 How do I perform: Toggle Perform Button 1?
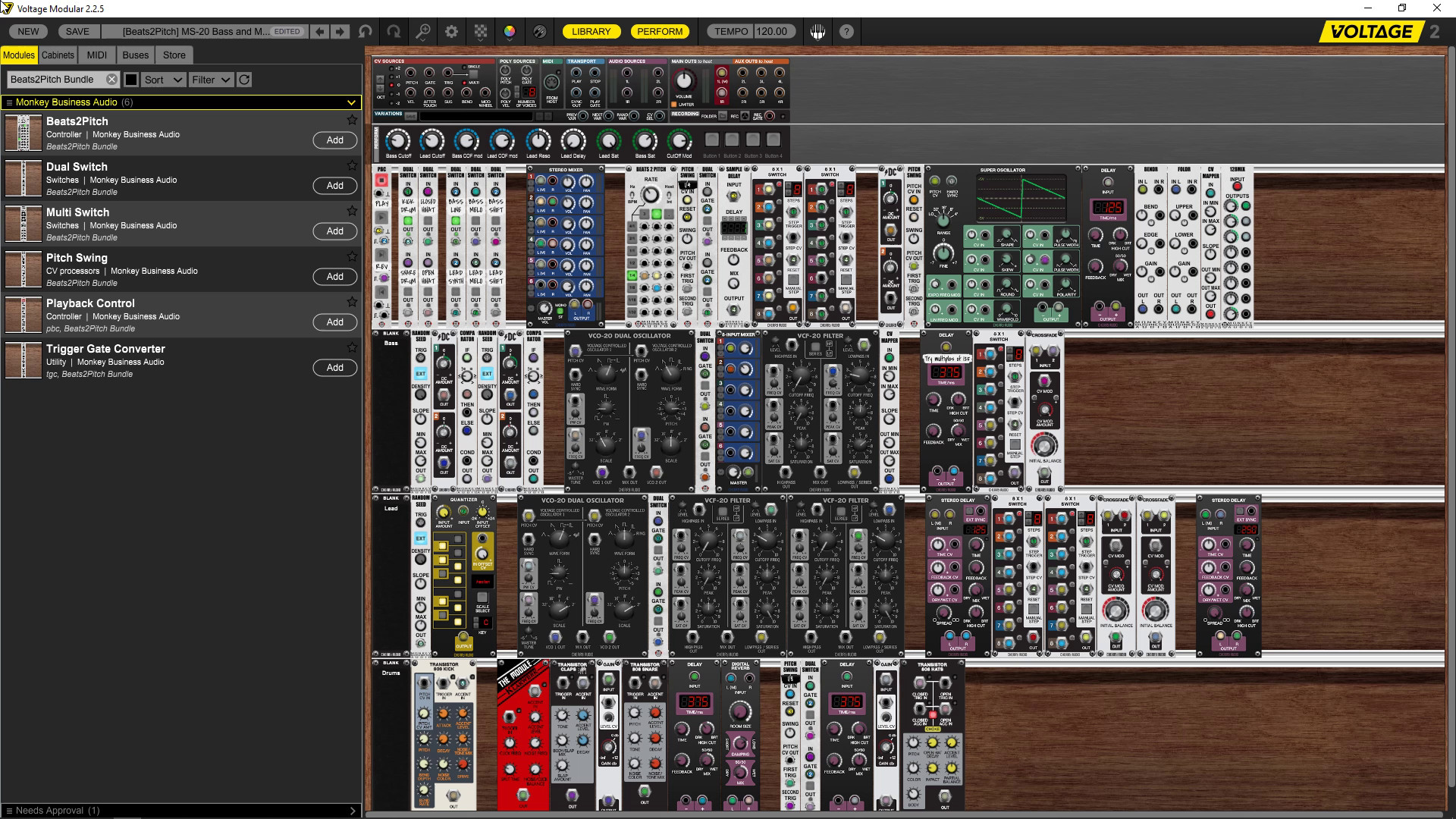click(711, 140)
